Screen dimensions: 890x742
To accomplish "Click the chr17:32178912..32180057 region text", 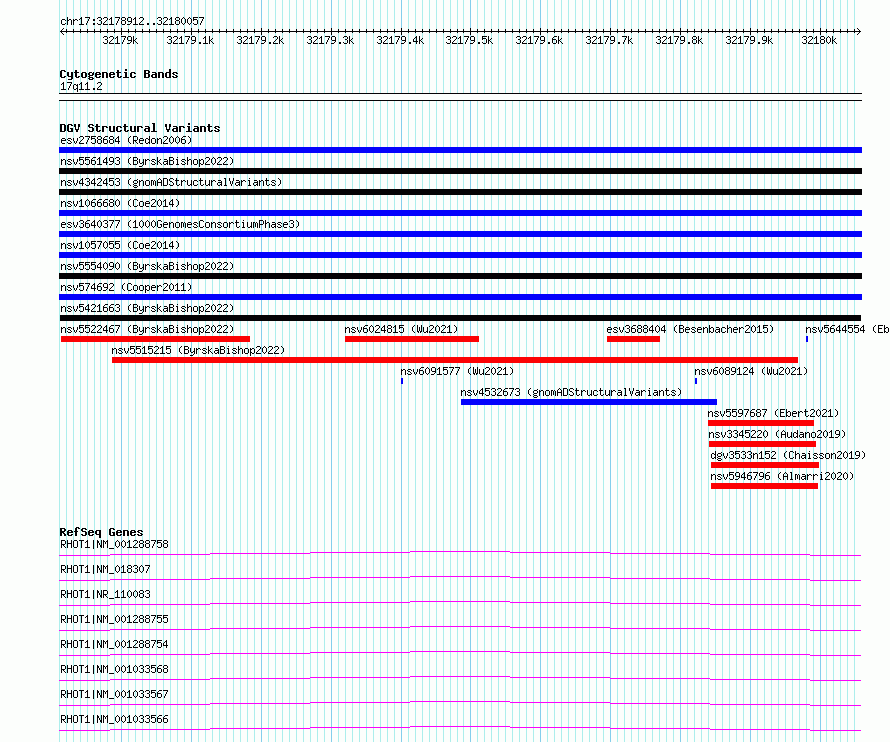I will pyautogui.click(x=132, y=21).
